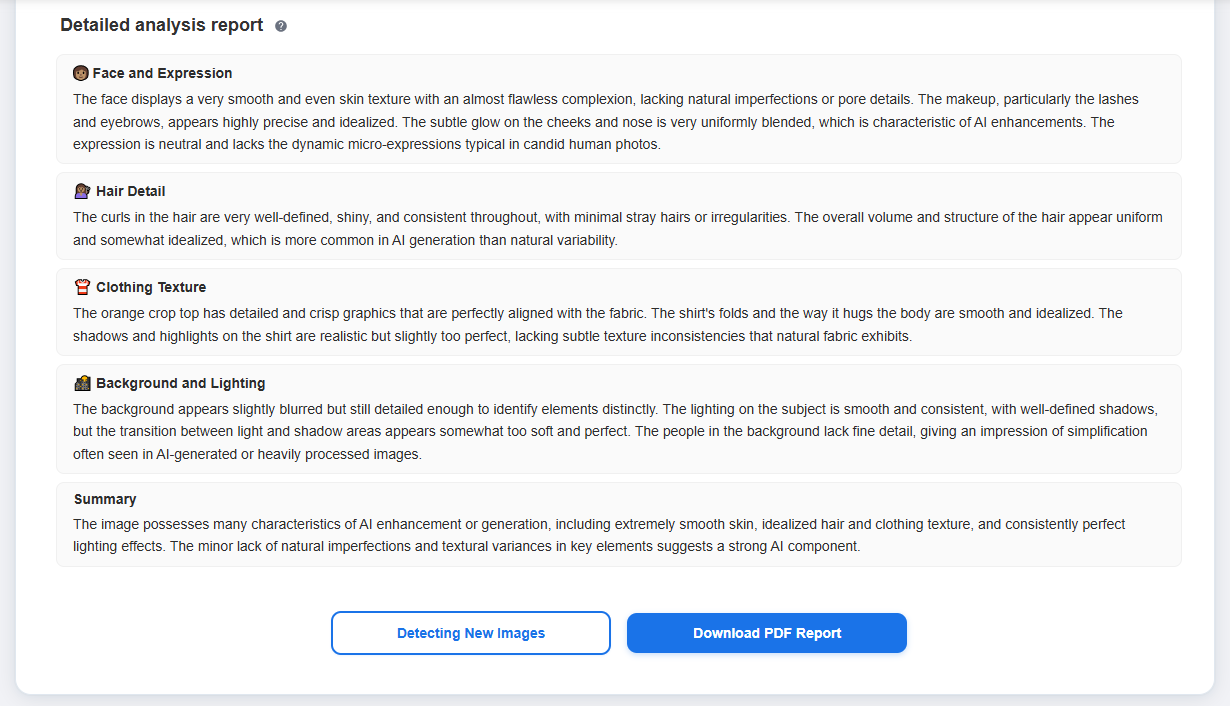Click the line starting "The orange crop top"
The width and height of the screenshot is (1230, 706).
[x=597, y=313]
